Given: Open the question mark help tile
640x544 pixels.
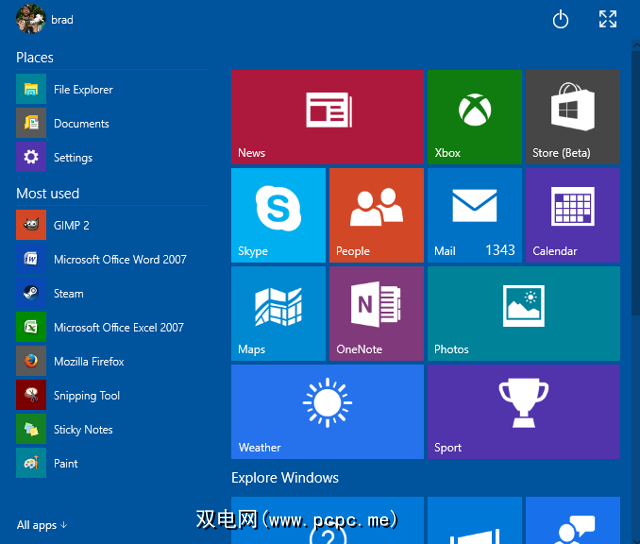Looking at the screenshot, I should pos(327,520).
